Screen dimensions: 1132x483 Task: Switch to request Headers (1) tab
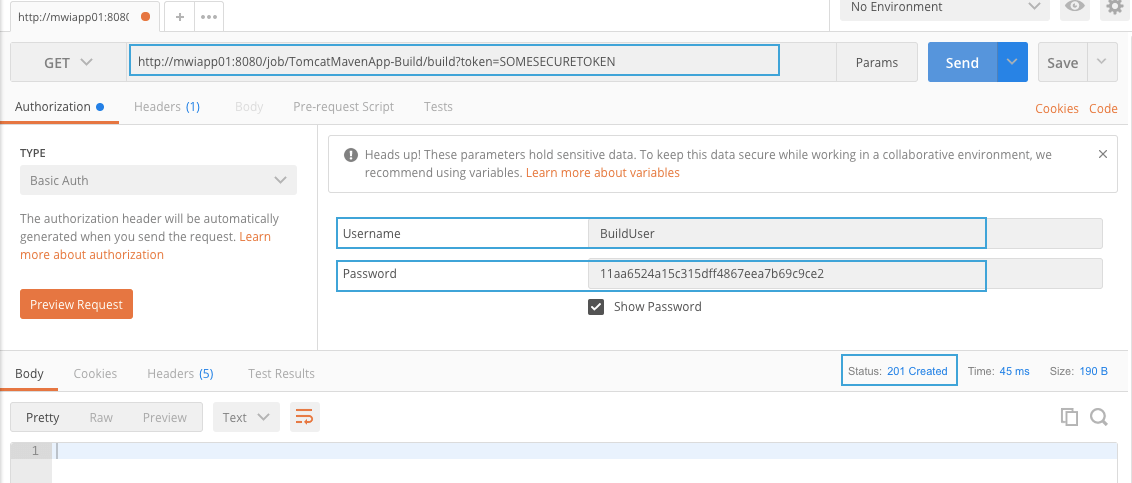coord(167,107)
